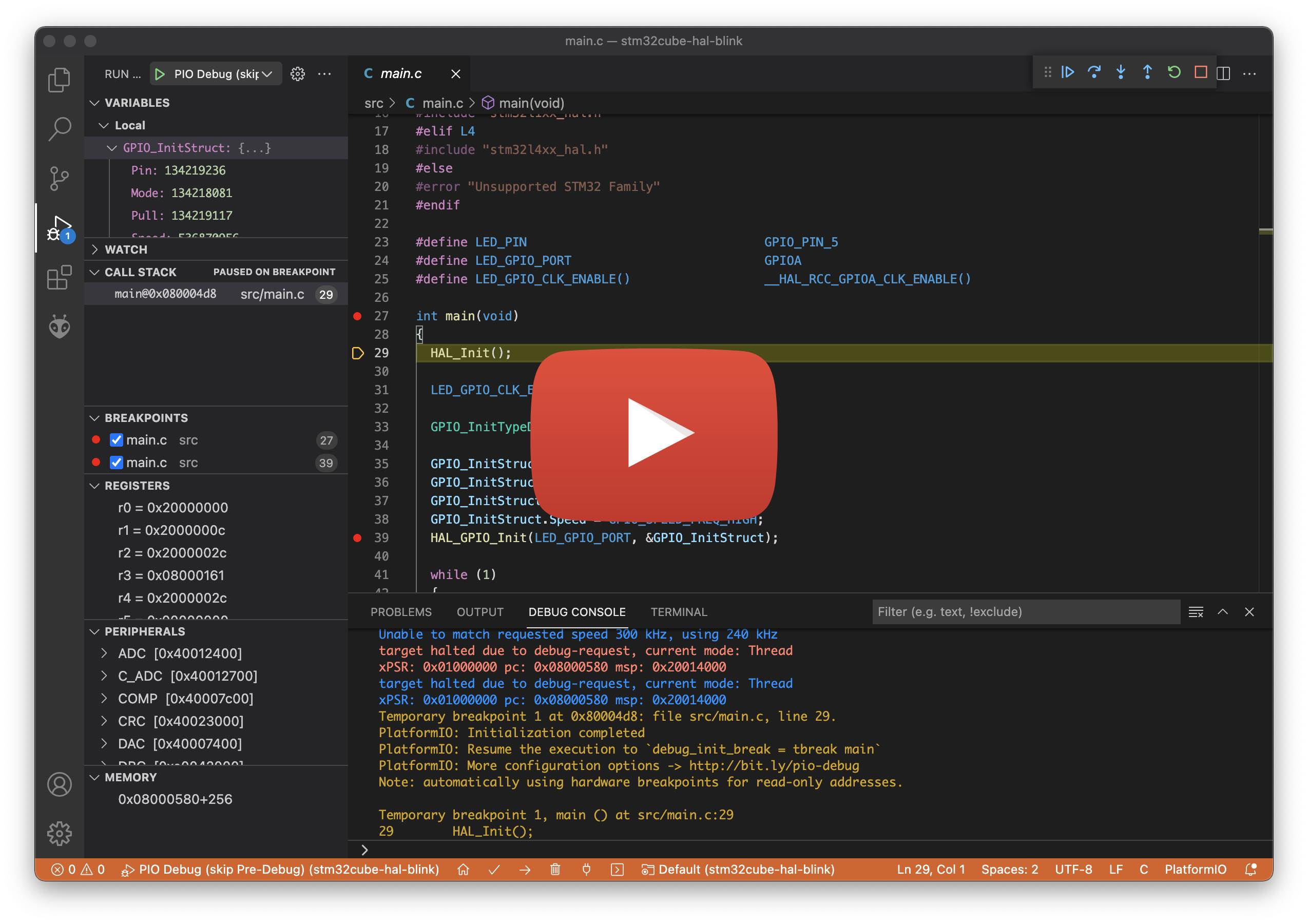Expand the WATCH section

[x=94, y=249]
